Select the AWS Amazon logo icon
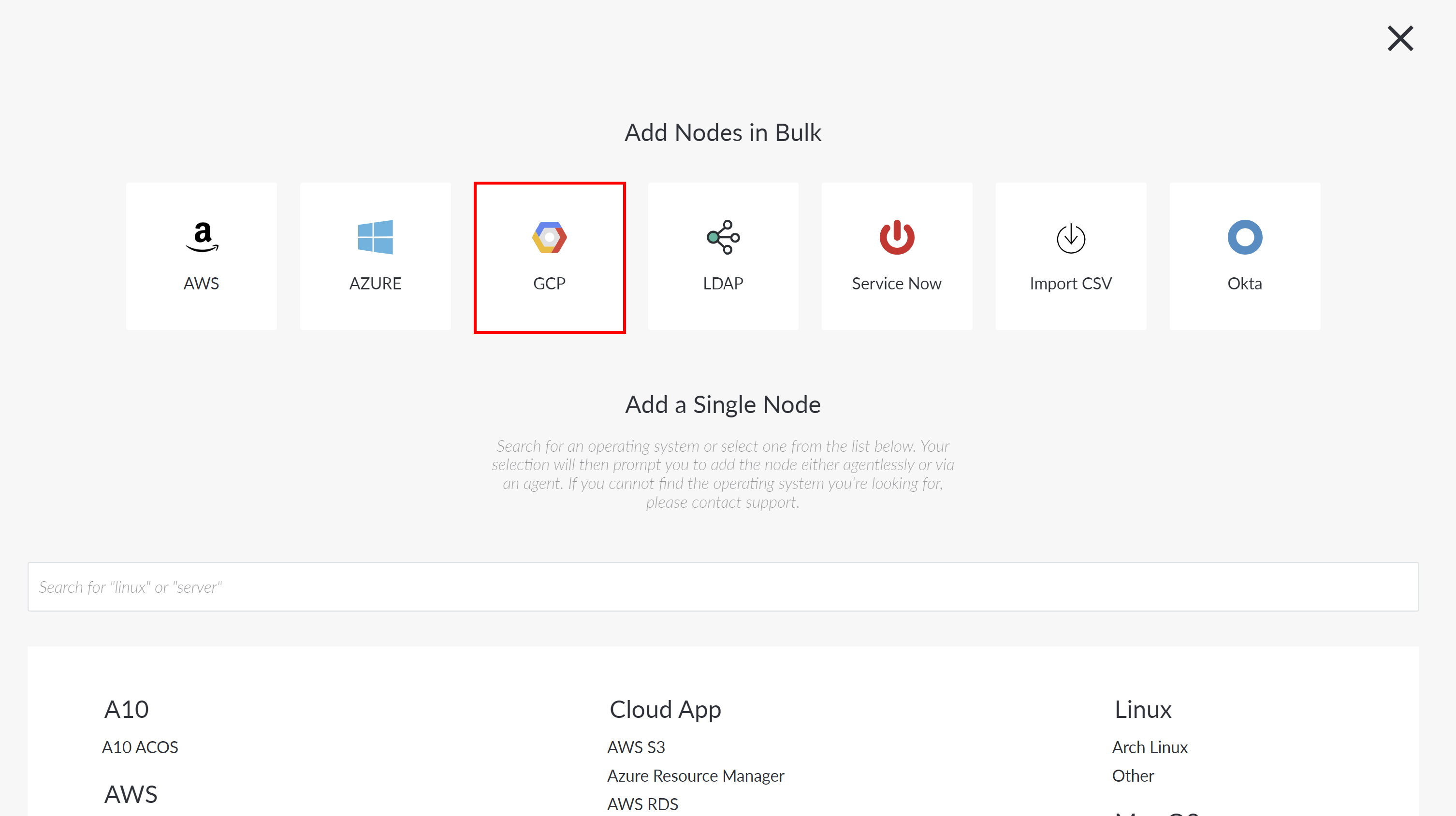The height and width of the screenshot is (816, 1456). click(x=202, y=237)
